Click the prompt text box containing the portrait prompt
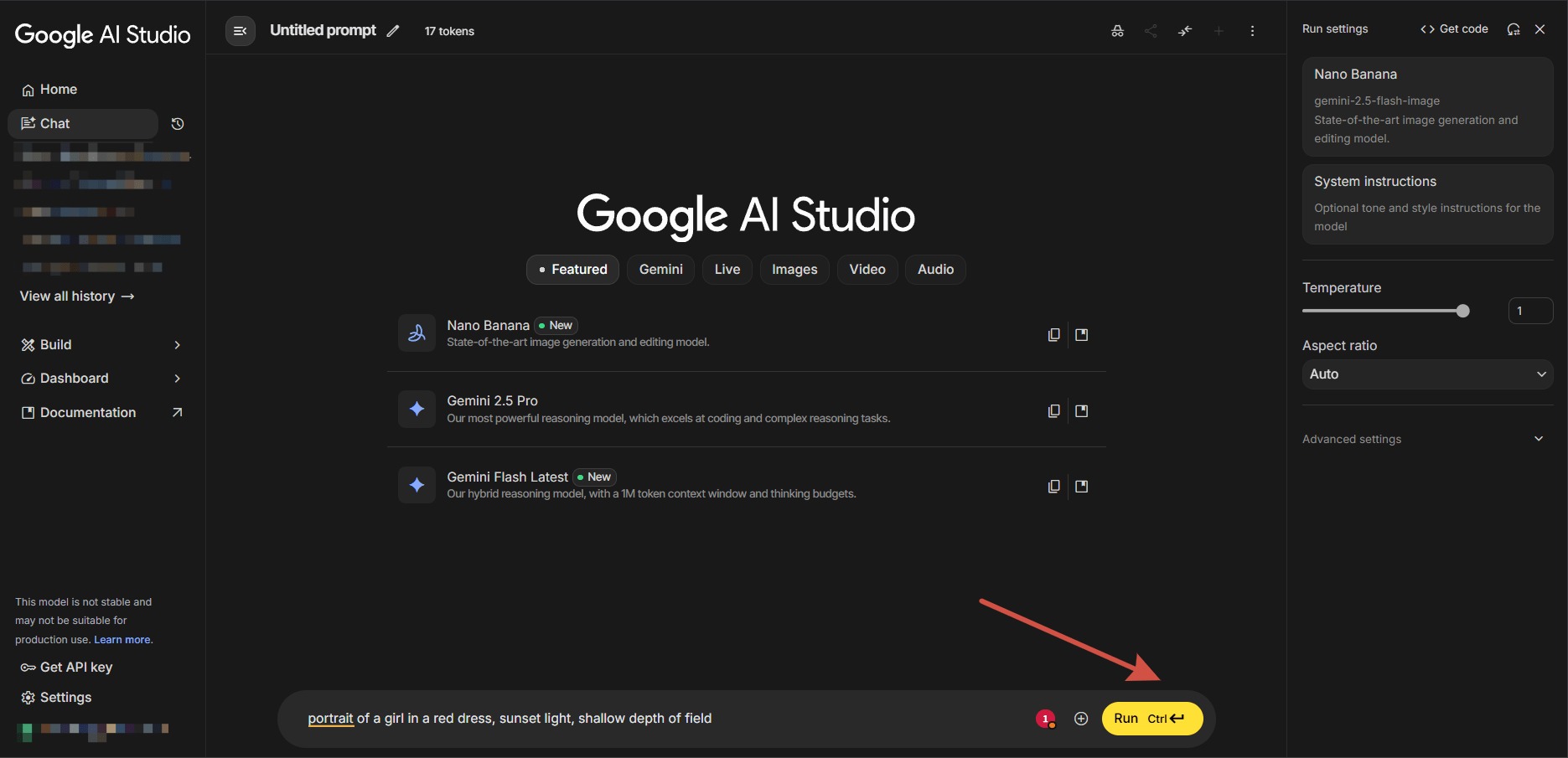The width and height of the screenshot is (1568, 758). (662, 719)
